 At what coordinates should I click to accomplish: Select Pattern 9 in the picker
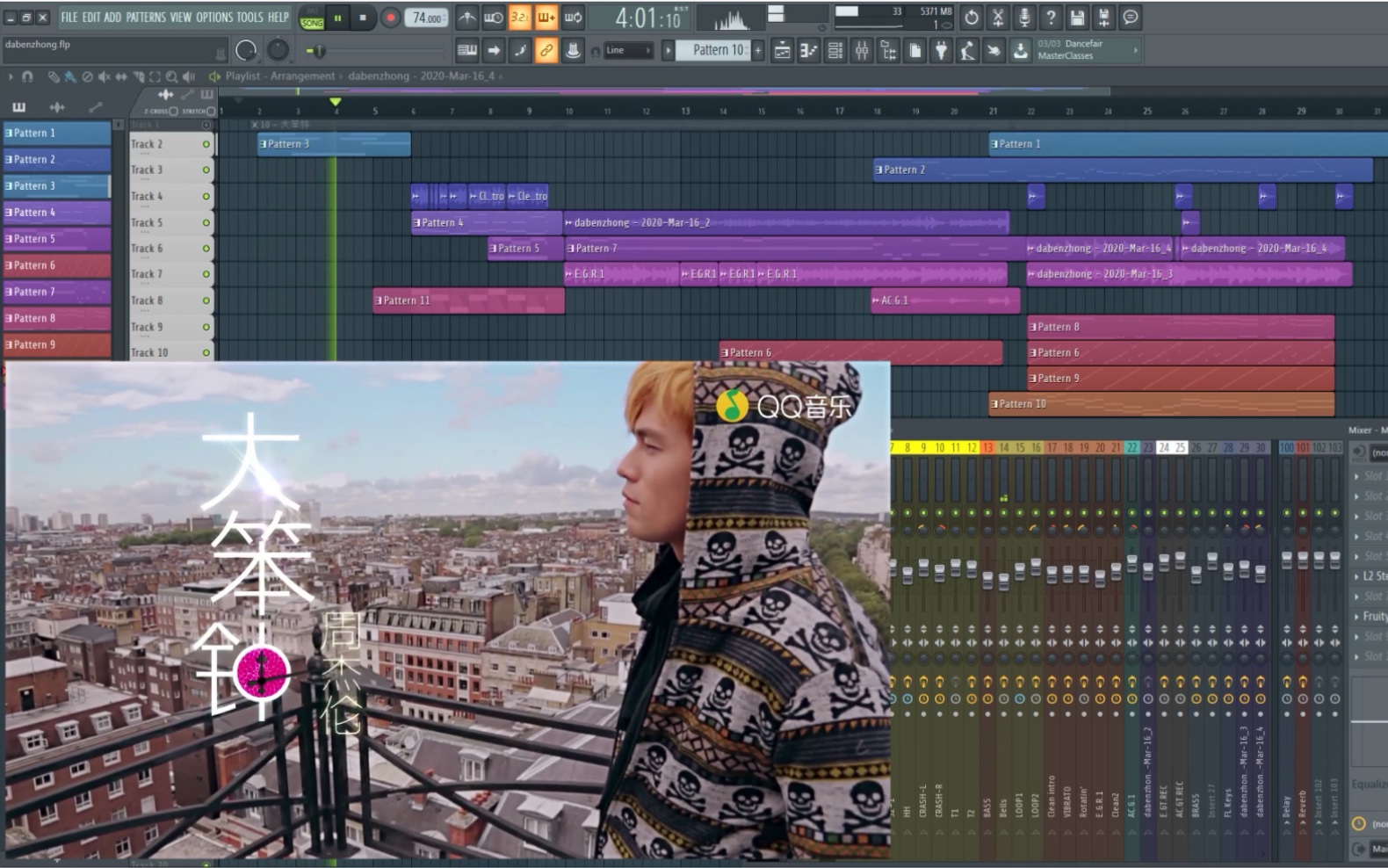click(x=57, y=344)
